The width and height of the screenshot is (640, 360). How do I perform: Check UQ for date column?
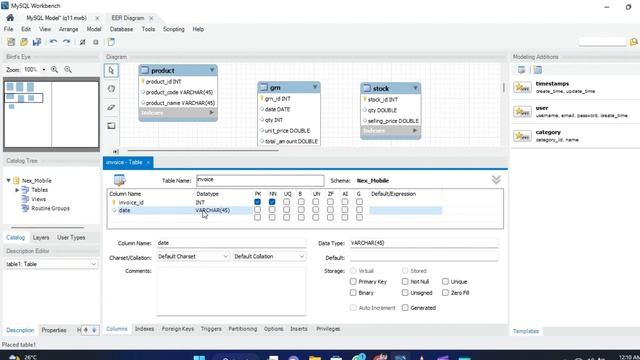point(287,210)
